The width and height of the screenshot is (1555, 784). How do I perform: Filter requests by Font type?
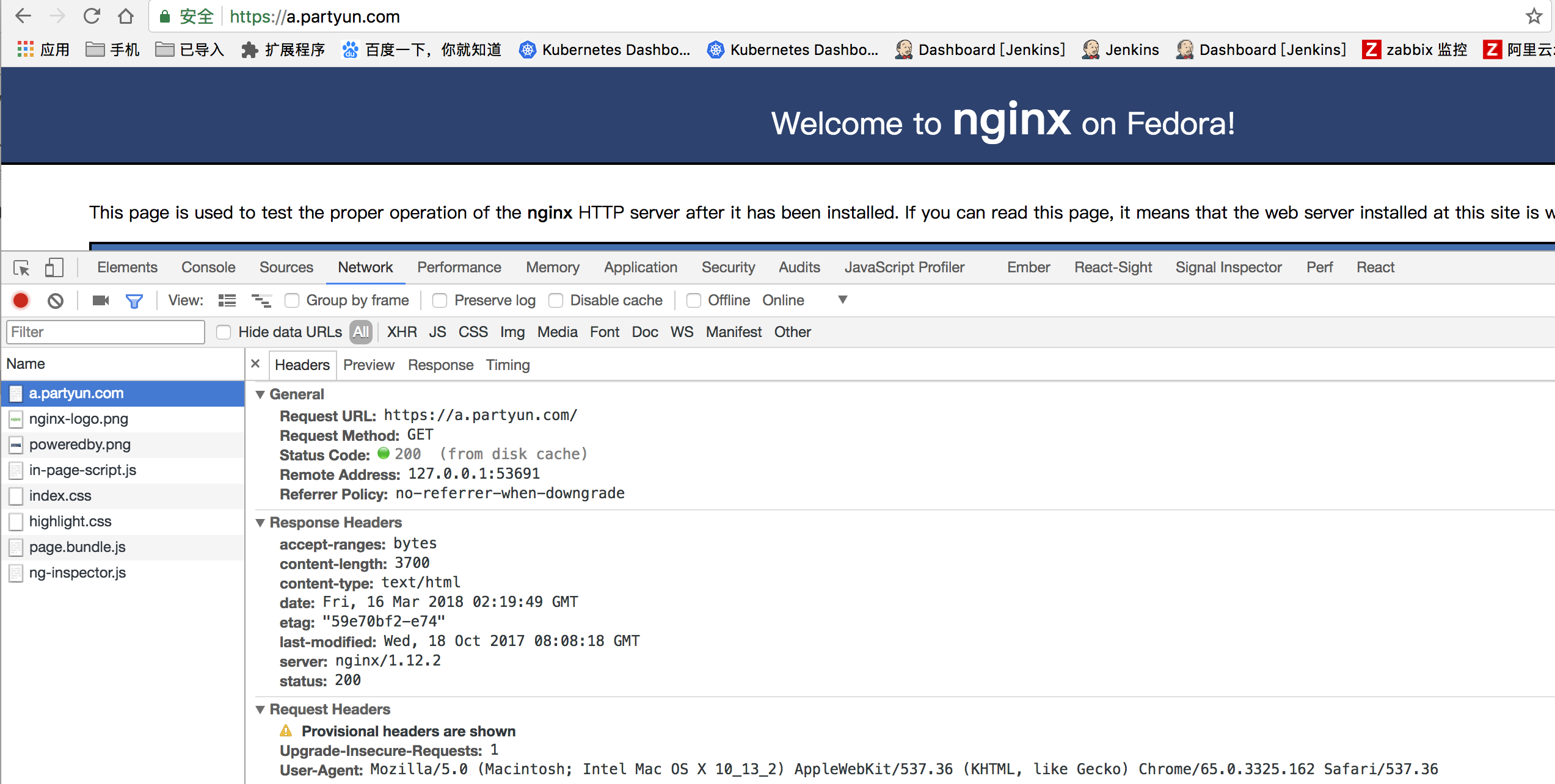(x=605, y=332)
